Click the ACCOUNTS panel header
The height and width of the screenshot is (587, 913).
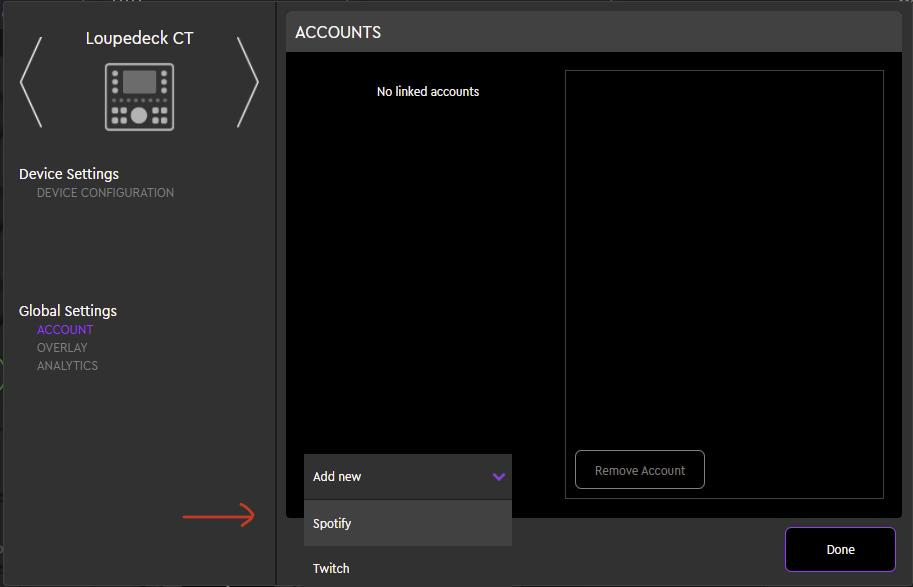(x=338, y=32)
